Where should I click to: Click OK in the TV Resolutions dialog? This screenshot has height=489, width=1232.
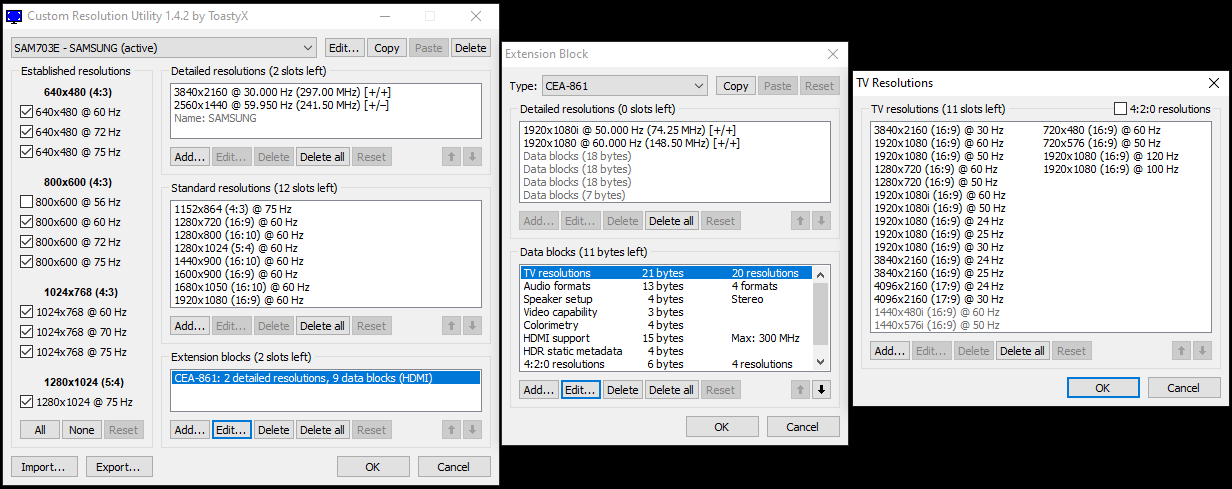[x=1102, y=388]
